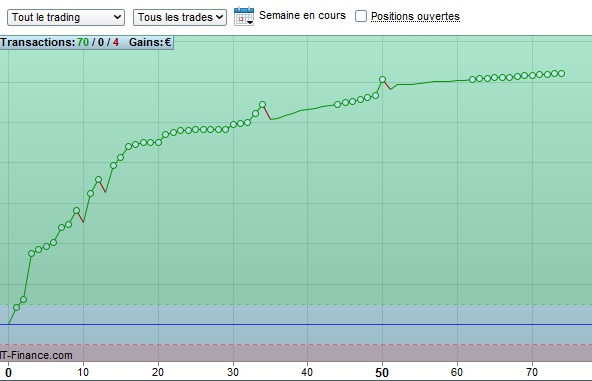Click the winning transactions count '70'
Screen dimensions: 592x381
(83, 42)
